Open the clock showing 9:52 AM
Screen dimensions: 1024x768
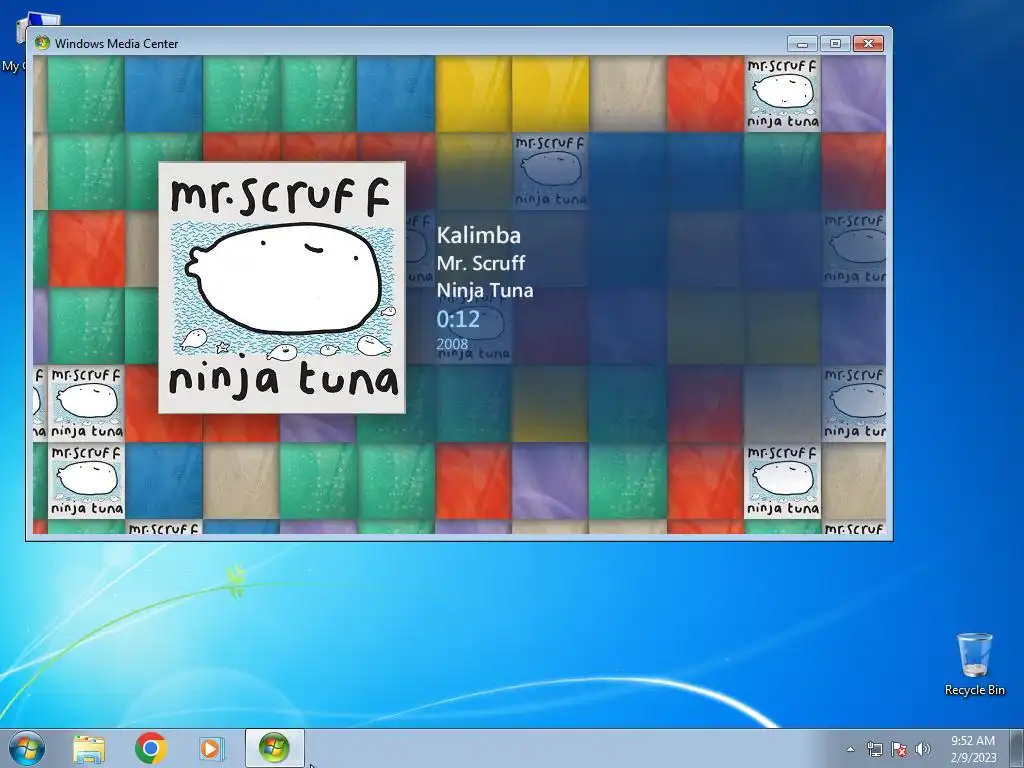(x=973, y=749)
